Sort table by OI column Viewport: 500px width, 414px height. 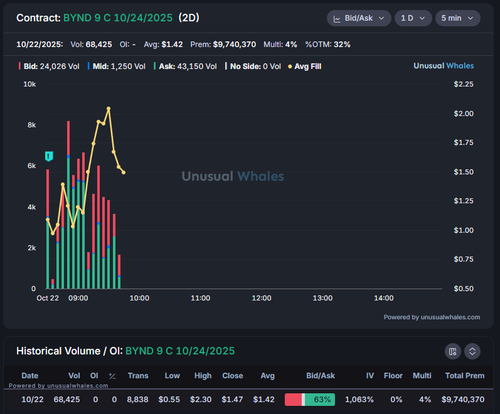click(x=94, y=376)
